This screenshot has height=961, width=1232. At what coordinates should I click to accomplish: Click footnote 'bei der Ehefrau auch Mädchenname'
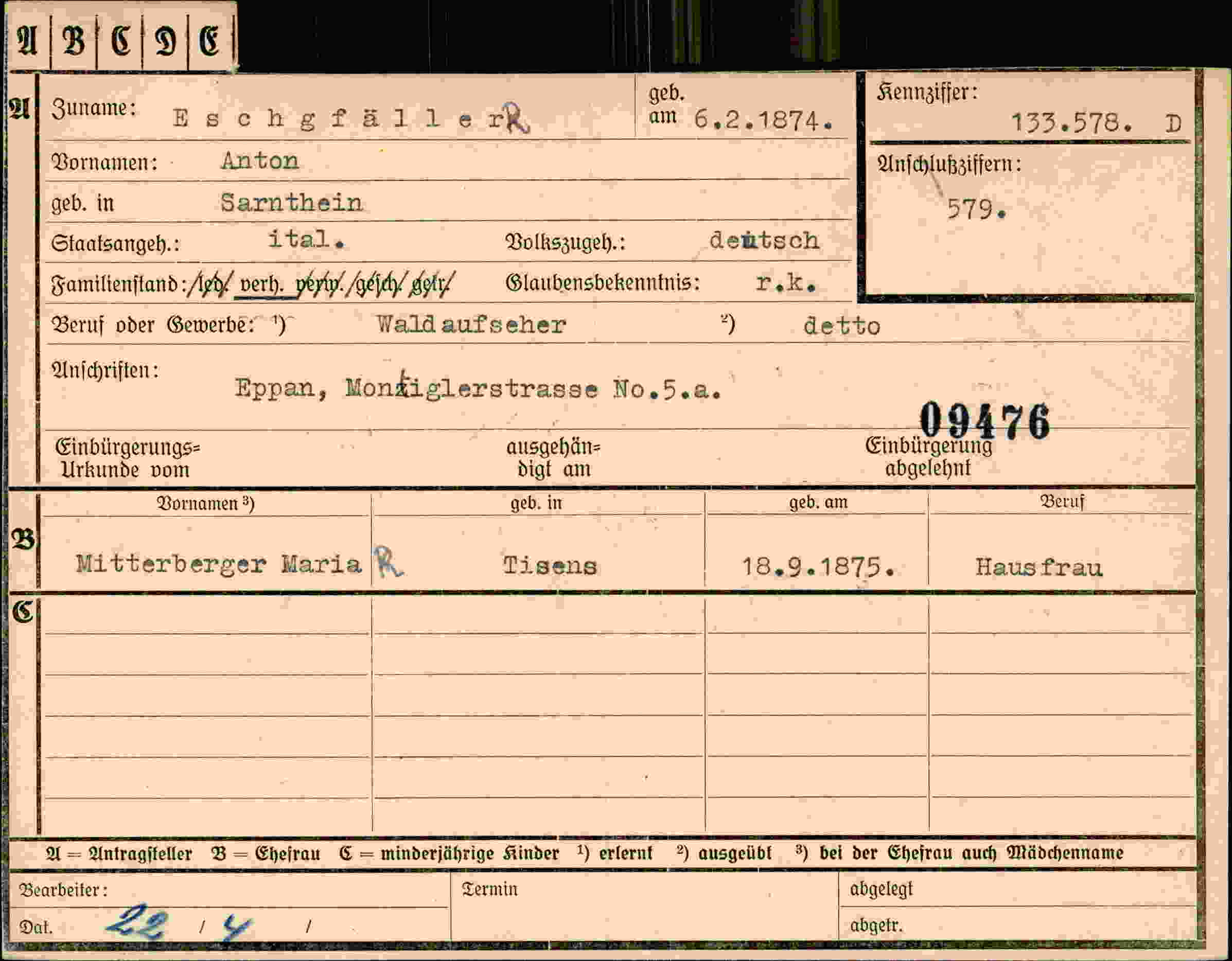[x=972, y=852]
